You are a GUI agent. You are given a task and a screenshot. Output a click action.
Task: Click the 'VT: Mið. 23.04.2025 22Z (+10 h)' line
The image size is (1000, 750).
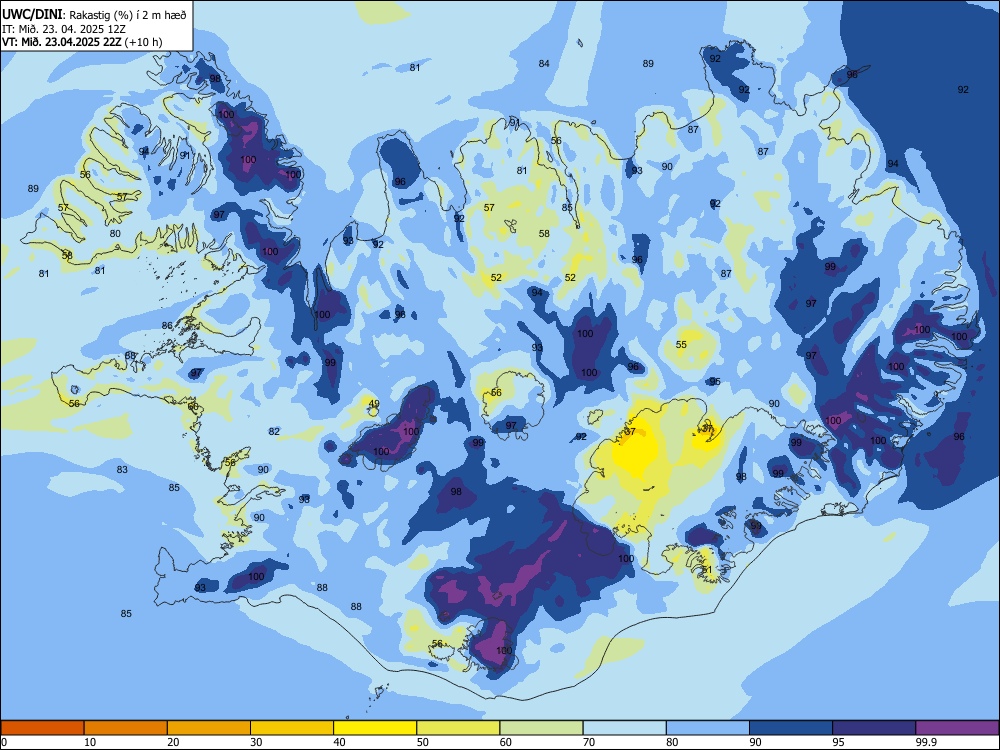82,42
